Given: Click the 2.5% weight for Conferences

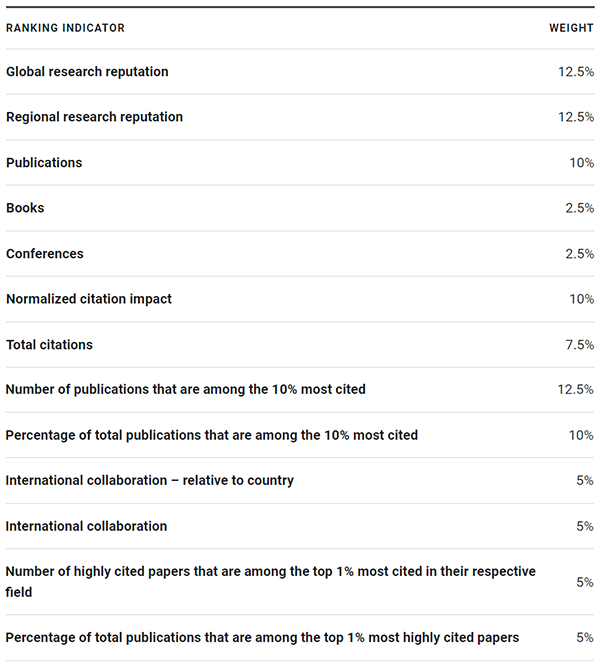Looking at the screenshot, I should click(579, 254).
